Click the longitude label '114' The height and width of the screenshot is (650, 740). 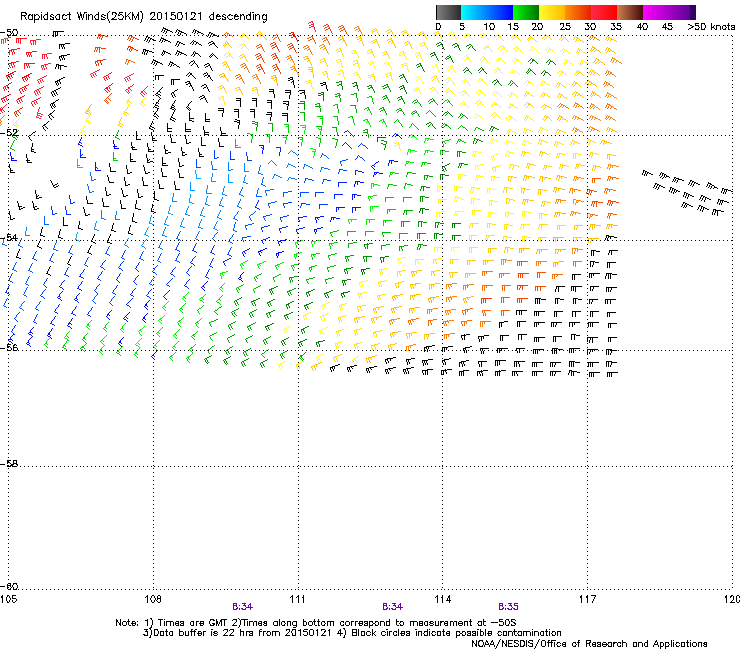443,599
